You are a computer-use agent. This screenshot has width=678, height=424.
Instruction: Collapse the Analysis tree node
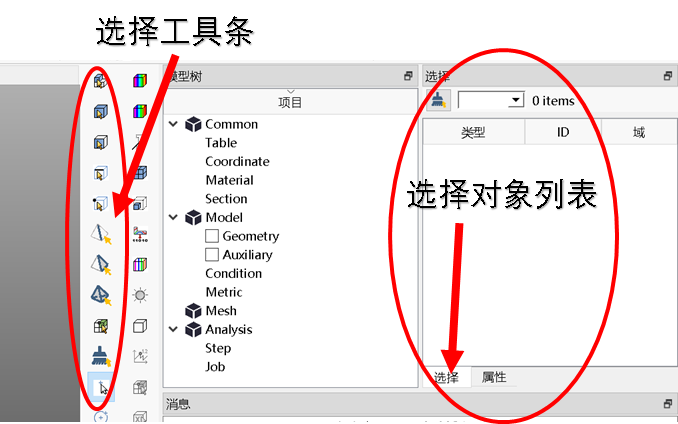point(174,330)
